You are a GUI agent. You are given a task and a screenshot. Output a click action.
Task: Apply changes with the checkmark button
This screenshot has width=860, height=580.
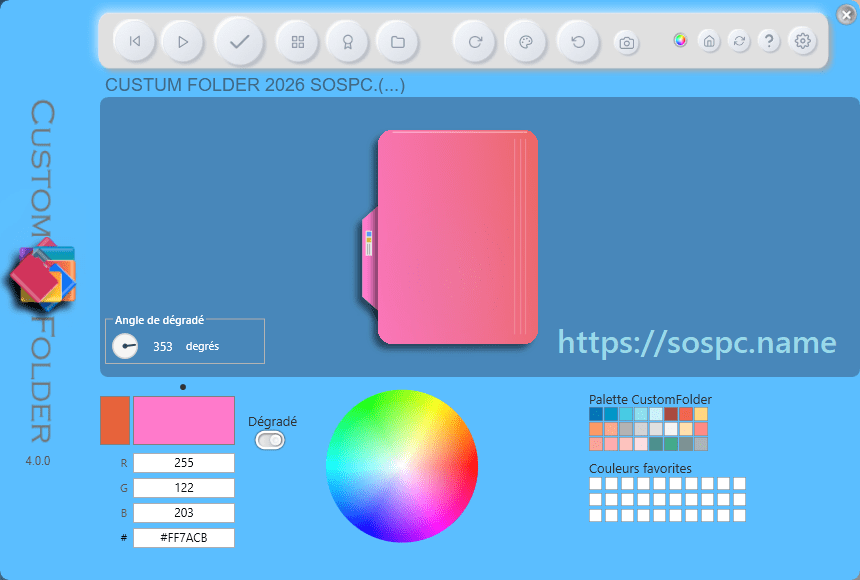coord(239,42)
